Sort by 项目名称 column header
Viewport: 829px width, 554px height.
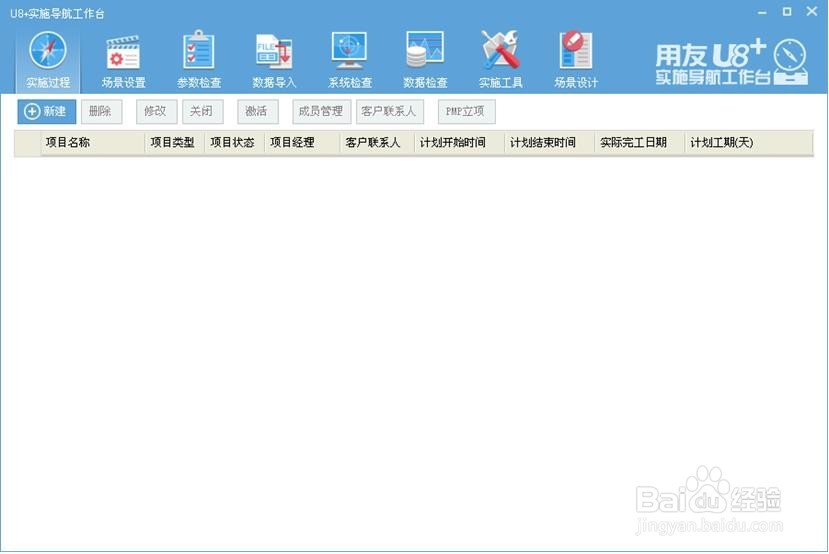tap(93, 143)
